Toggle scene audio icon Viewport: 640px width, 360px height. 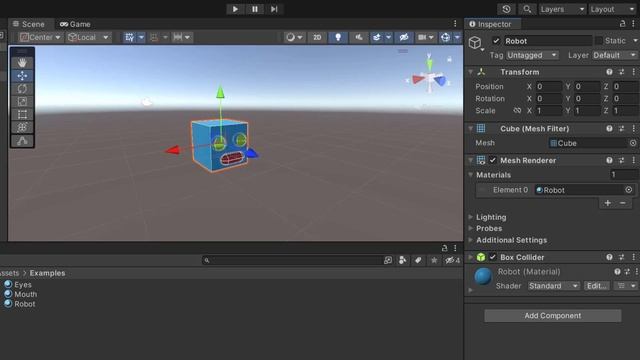pyautogui.click(x=359, y=37)
